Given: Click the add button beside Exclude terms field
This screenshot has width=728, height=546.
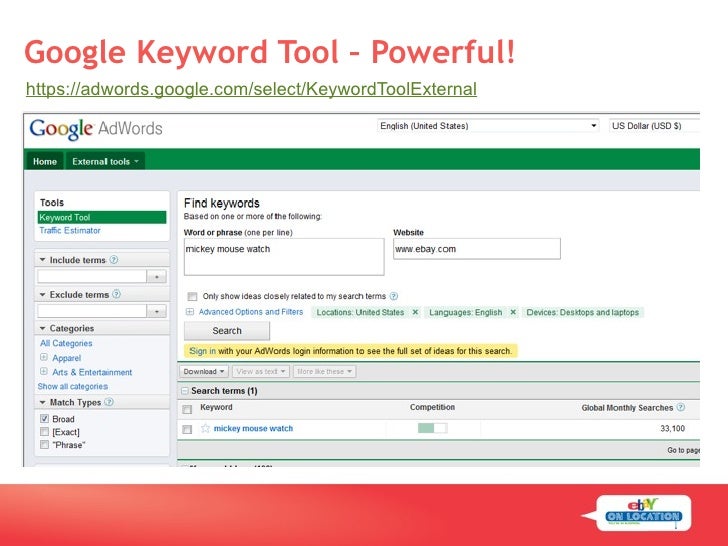Looking at the screenshot, I should pos(156,311).
